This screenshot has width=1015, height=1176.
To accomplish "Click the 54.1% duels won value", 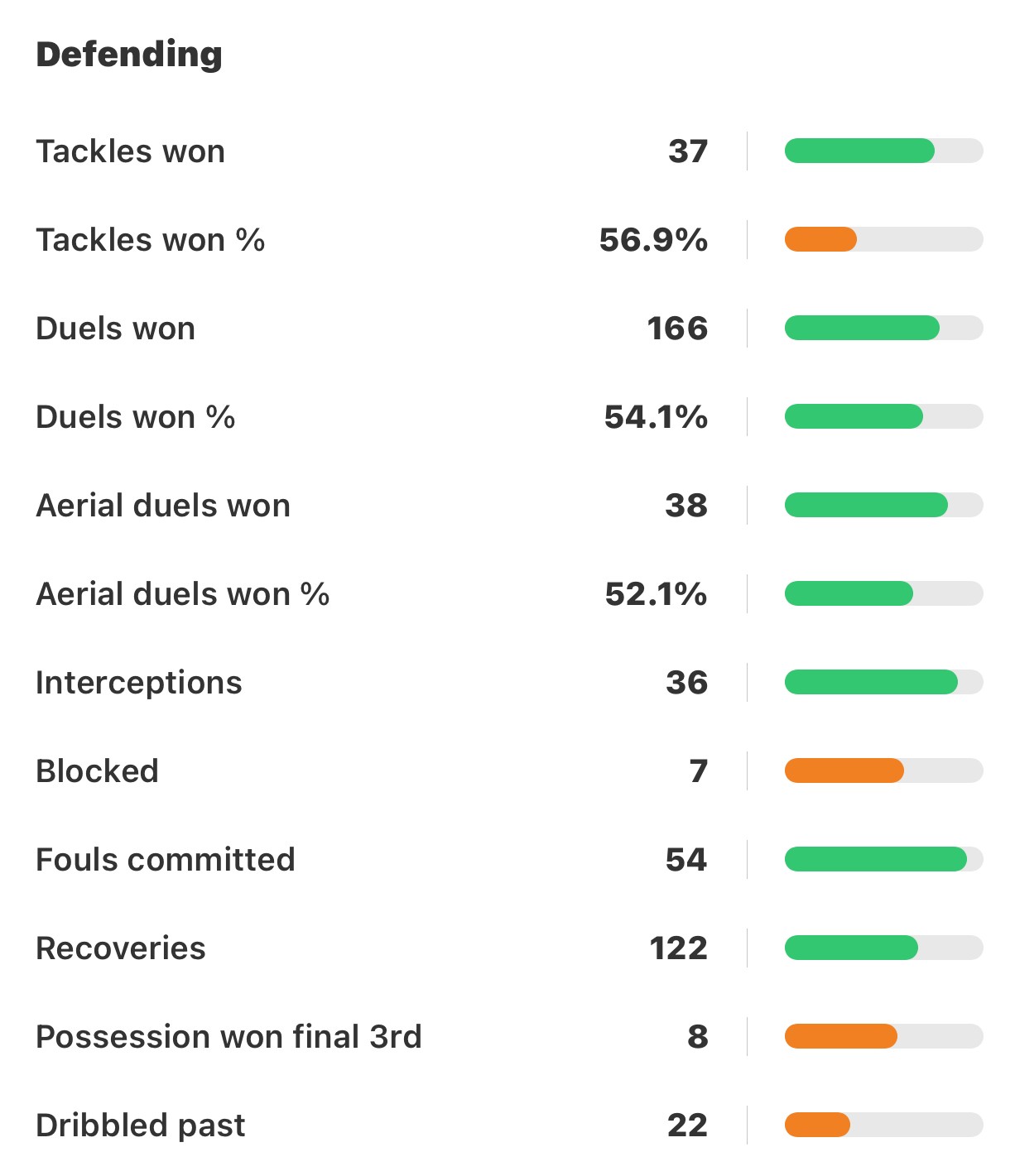I will tap(656, 417).
